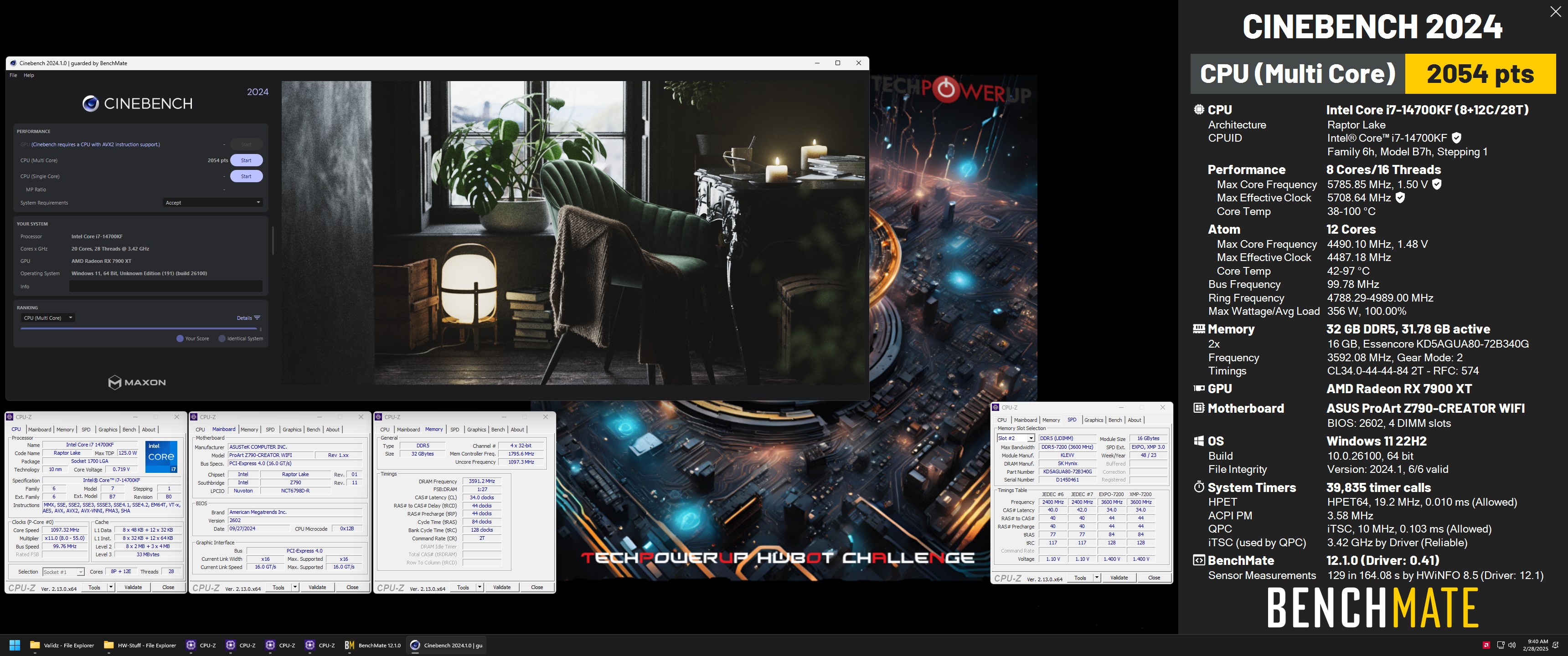Open the Socket #1 selection dropdown
Viewport: 1568px width, 656px height.
coord(63,572)
